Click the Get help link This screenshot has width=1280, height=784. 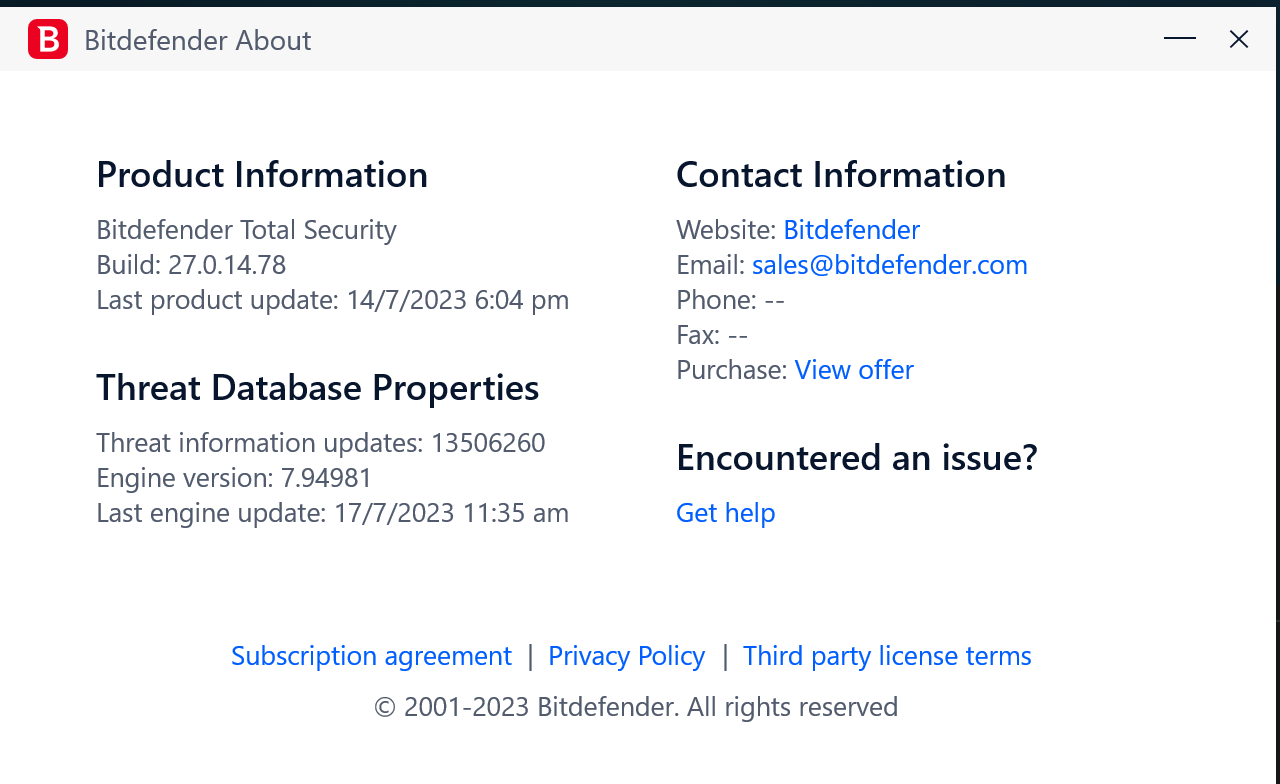726,513
